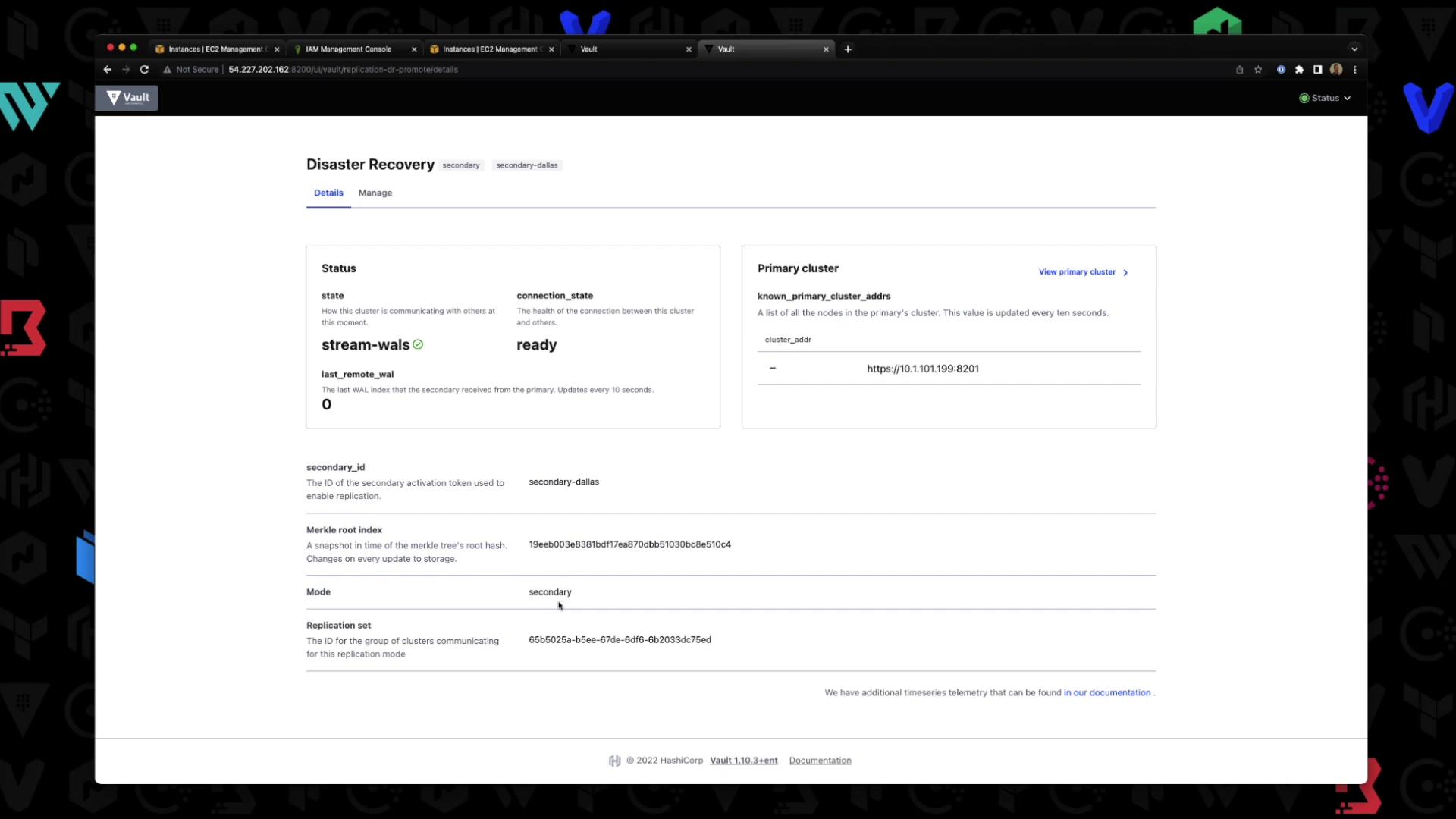Click View primary cluster chevron arrow

click(x=1125, y=272)
